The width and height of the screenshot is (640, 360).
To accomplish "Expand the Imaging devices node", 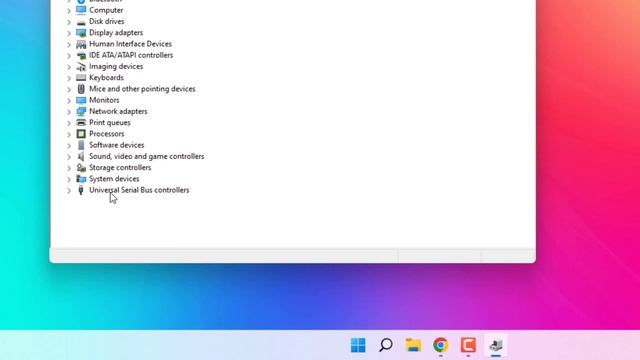I will coord(69,67).
